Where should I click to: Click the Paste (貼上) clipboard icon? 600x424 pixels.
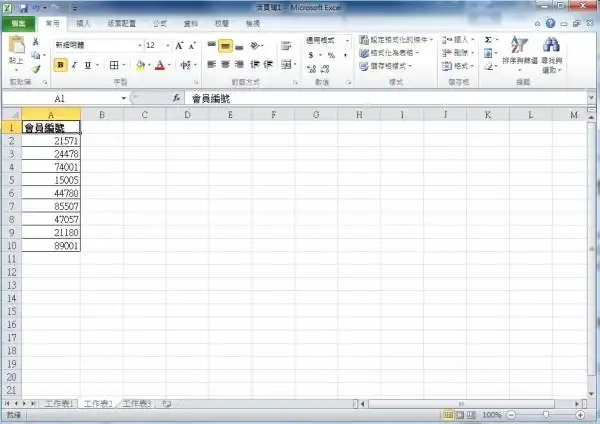(x=17, y=50)
